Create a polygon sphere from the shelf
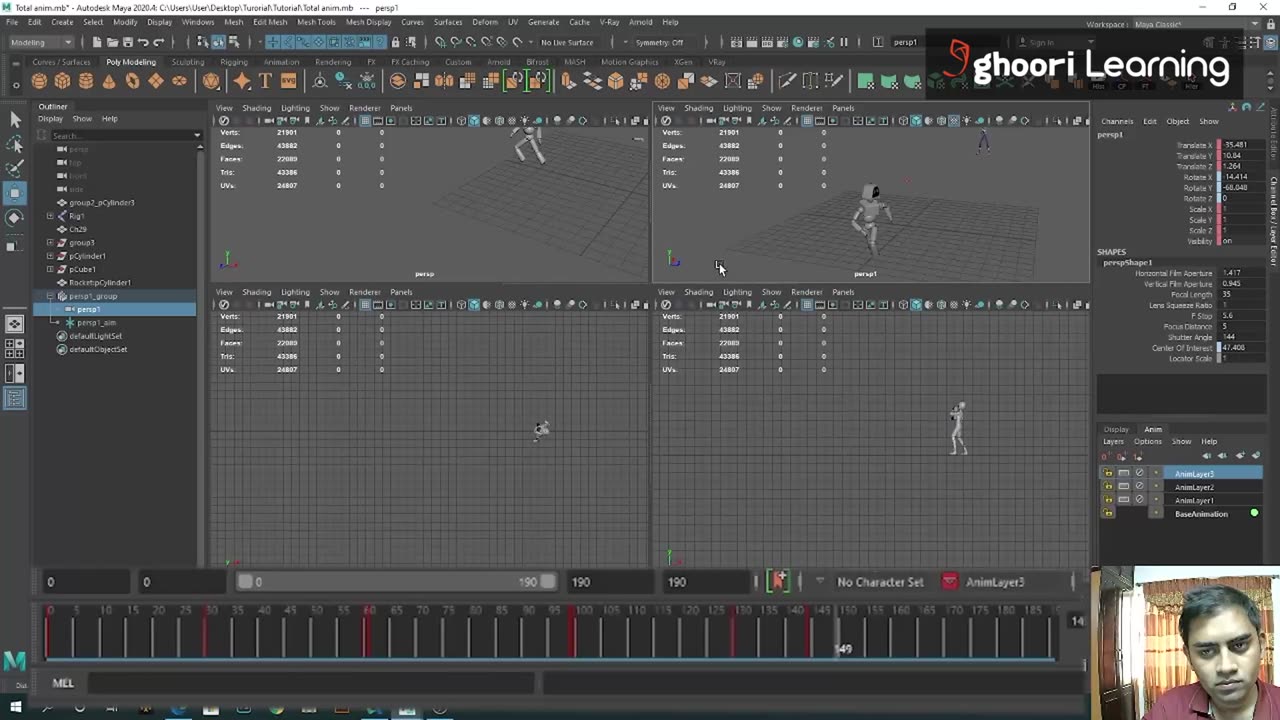 (x=39, y=81)
